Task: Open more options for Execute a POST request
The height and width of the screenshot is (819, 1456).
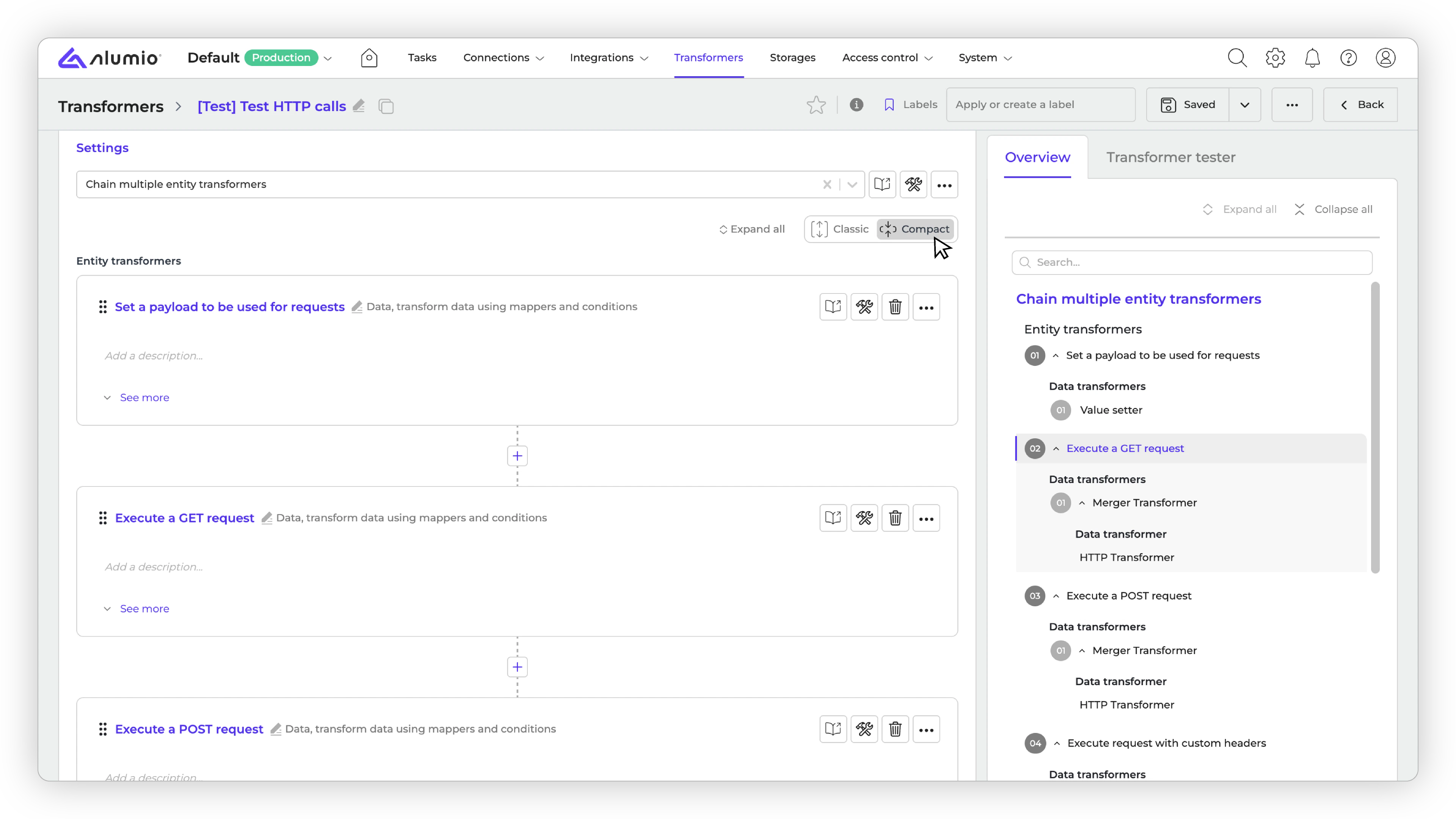Action: 926,729
